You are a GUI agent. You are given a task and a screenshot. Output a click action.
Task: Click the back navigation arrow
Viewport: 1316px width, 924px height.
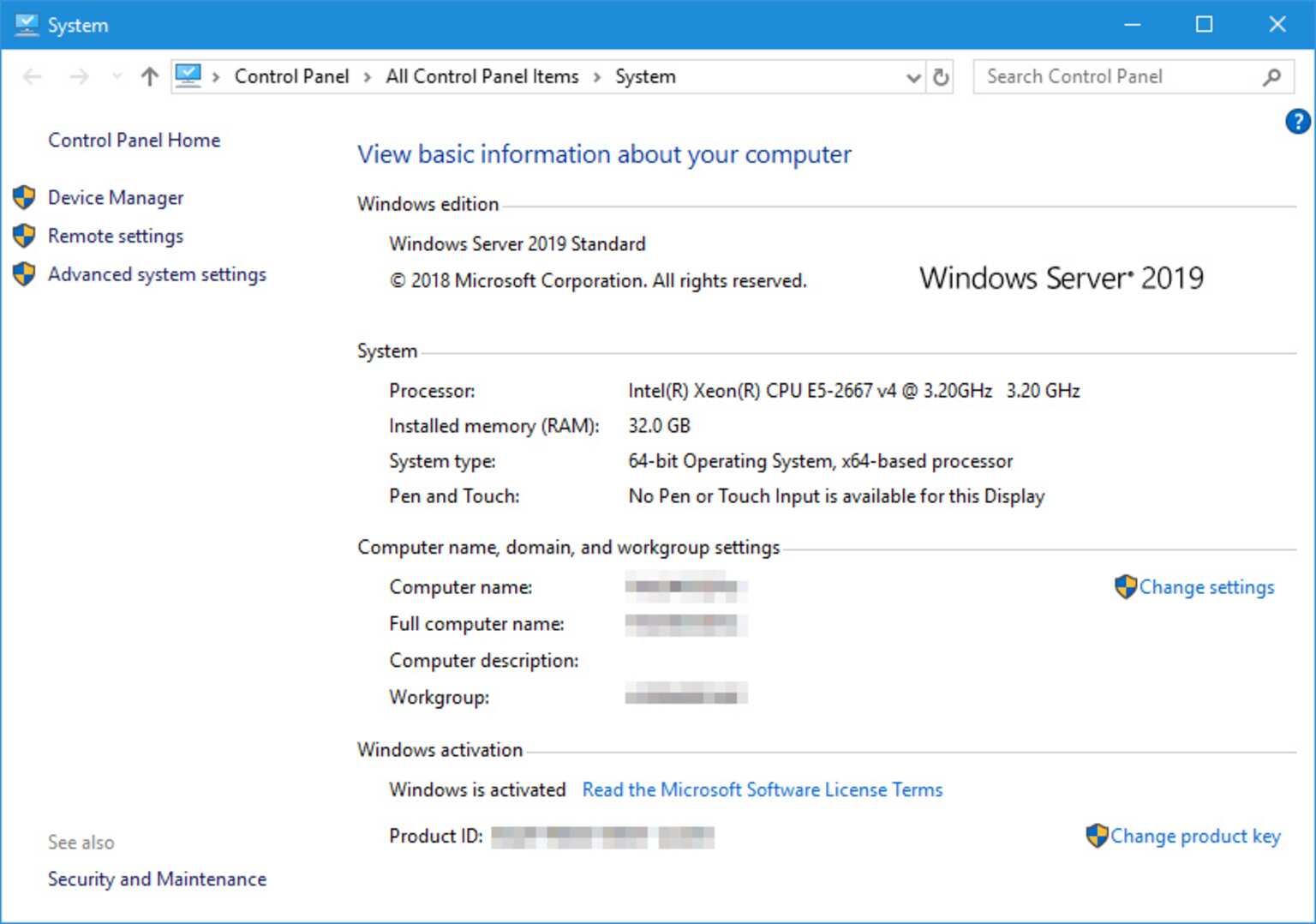[x=32, y=76]
